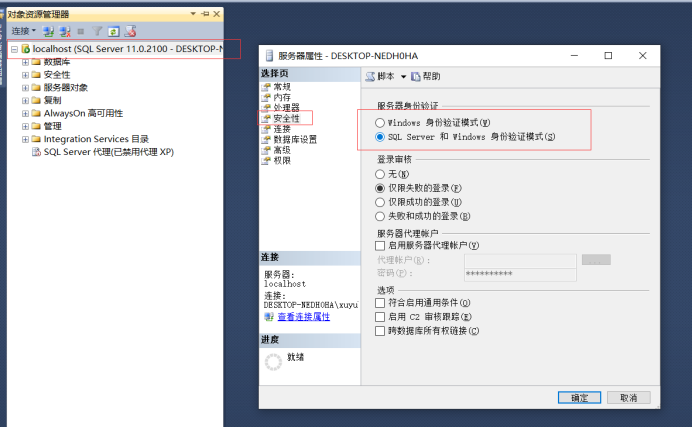Click the 确定 button
Screen dimensions: 692x428
coord(579,398)
